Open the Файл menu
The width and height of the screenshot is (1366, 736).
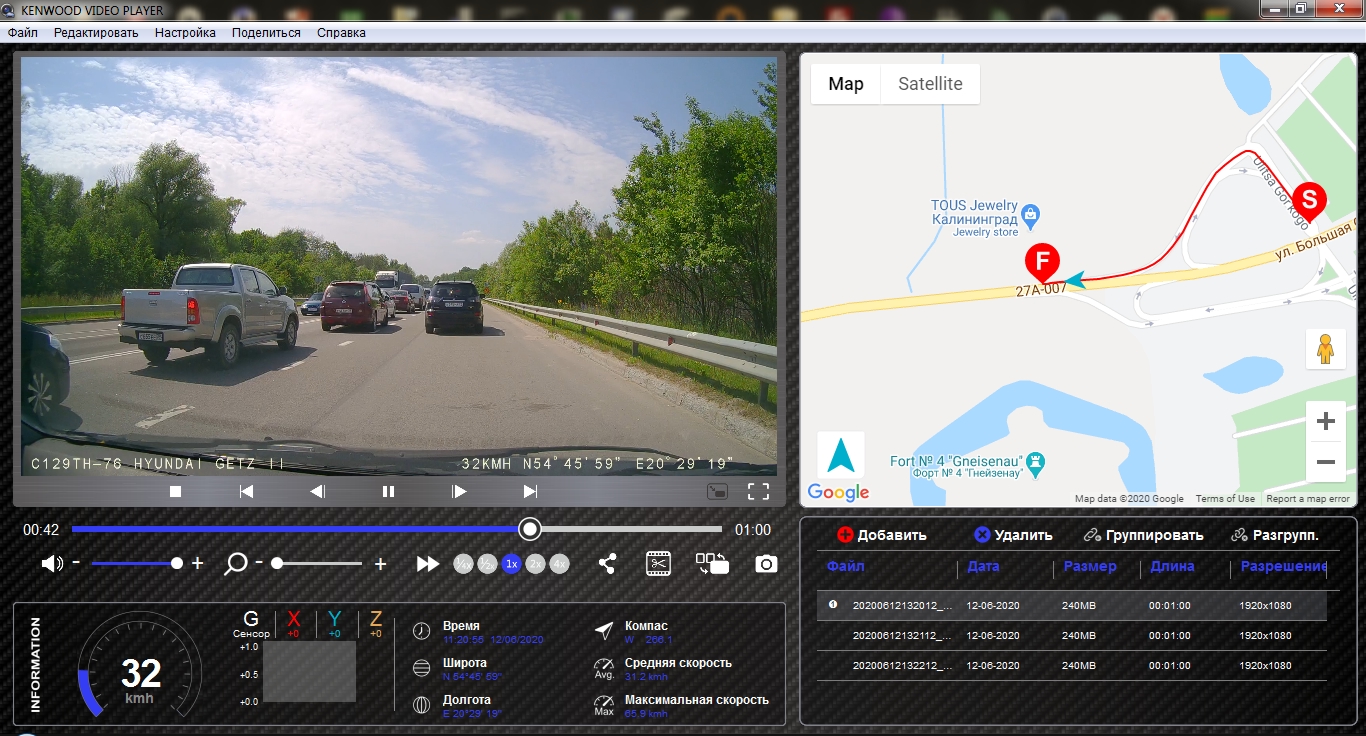23,33
